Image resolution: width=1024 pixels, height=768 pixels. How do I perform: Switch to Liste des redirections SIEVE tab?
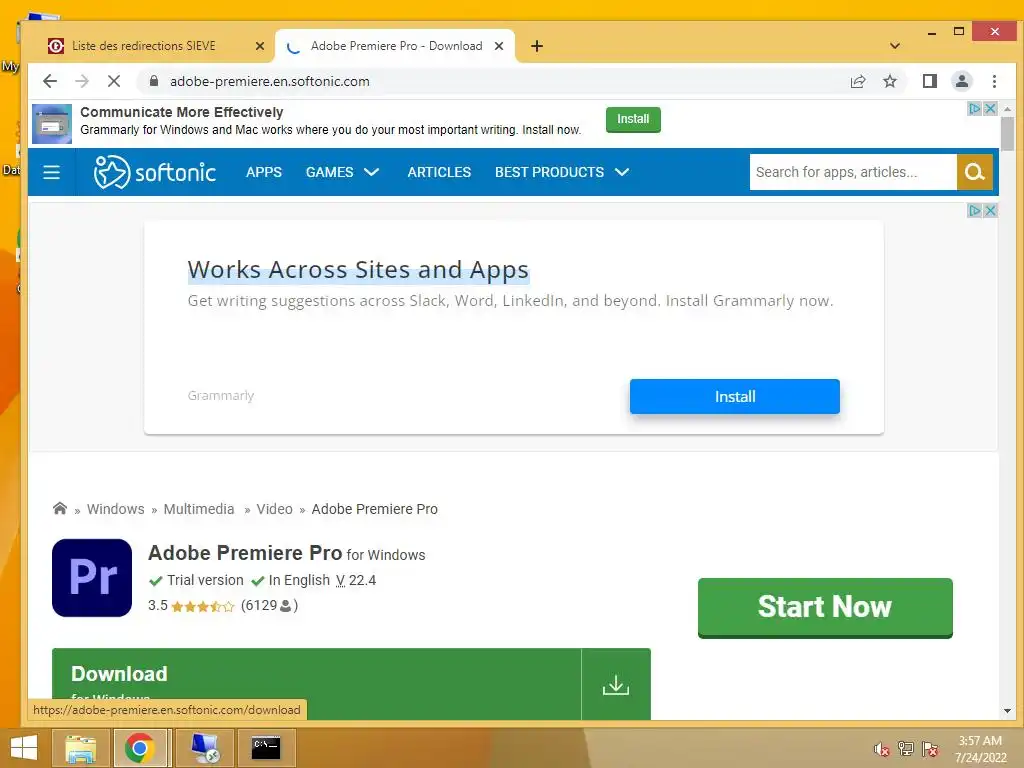[x=144, y=46]
